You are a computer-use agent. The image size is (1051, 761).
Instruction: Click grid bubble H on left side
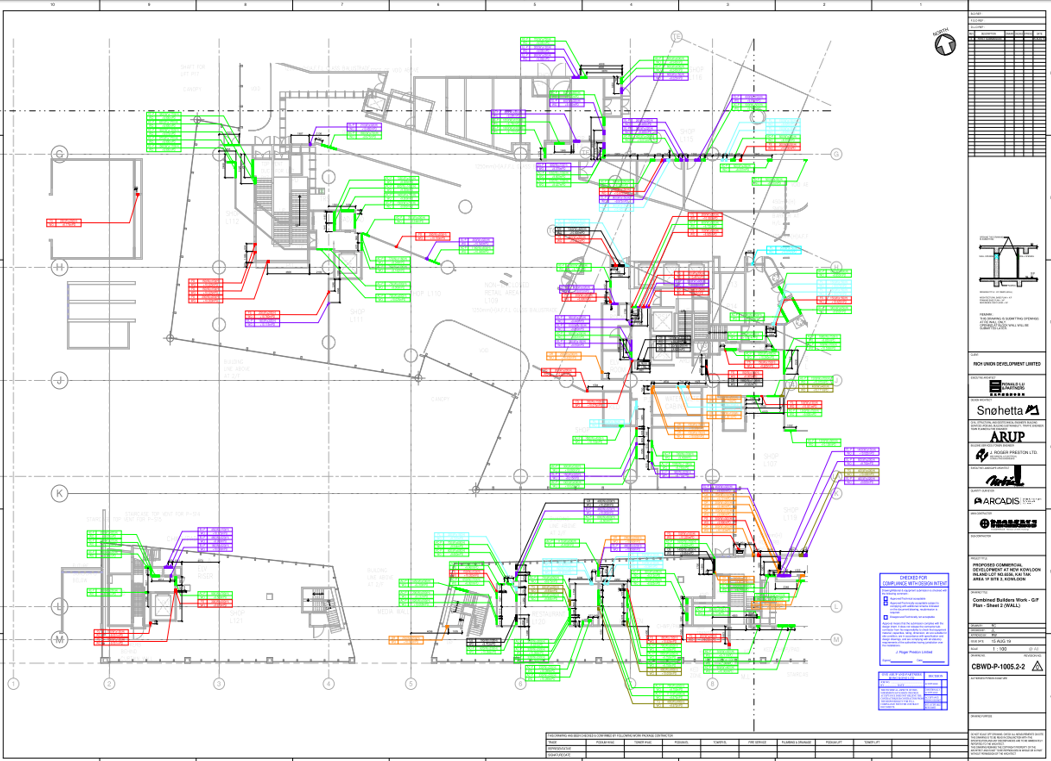[x=60, y=268]
